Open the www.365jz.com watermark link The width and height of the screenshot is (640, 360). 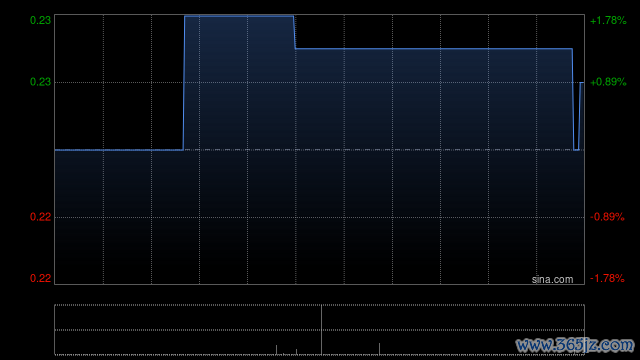click(x=575, y=345)
